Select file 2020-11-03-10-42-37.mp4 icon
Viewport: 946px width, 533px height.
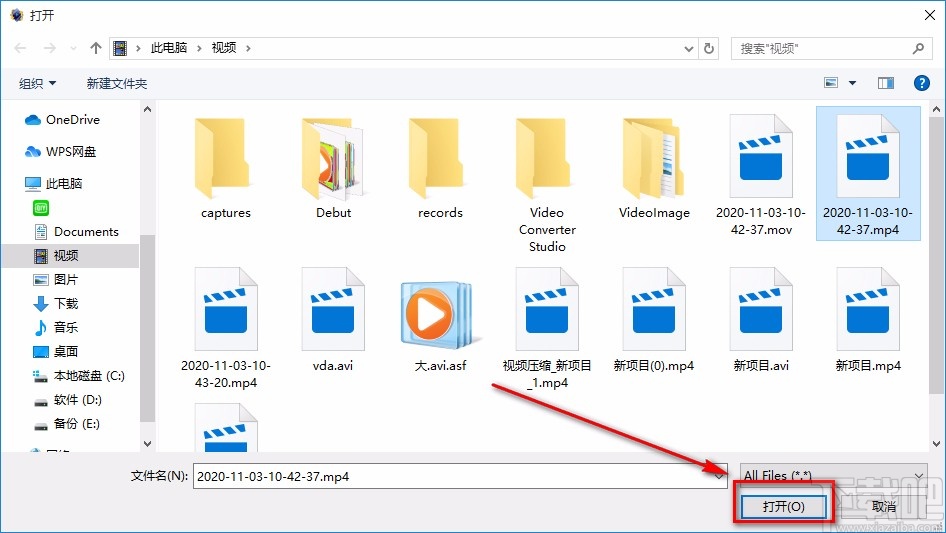click(868, 156)
